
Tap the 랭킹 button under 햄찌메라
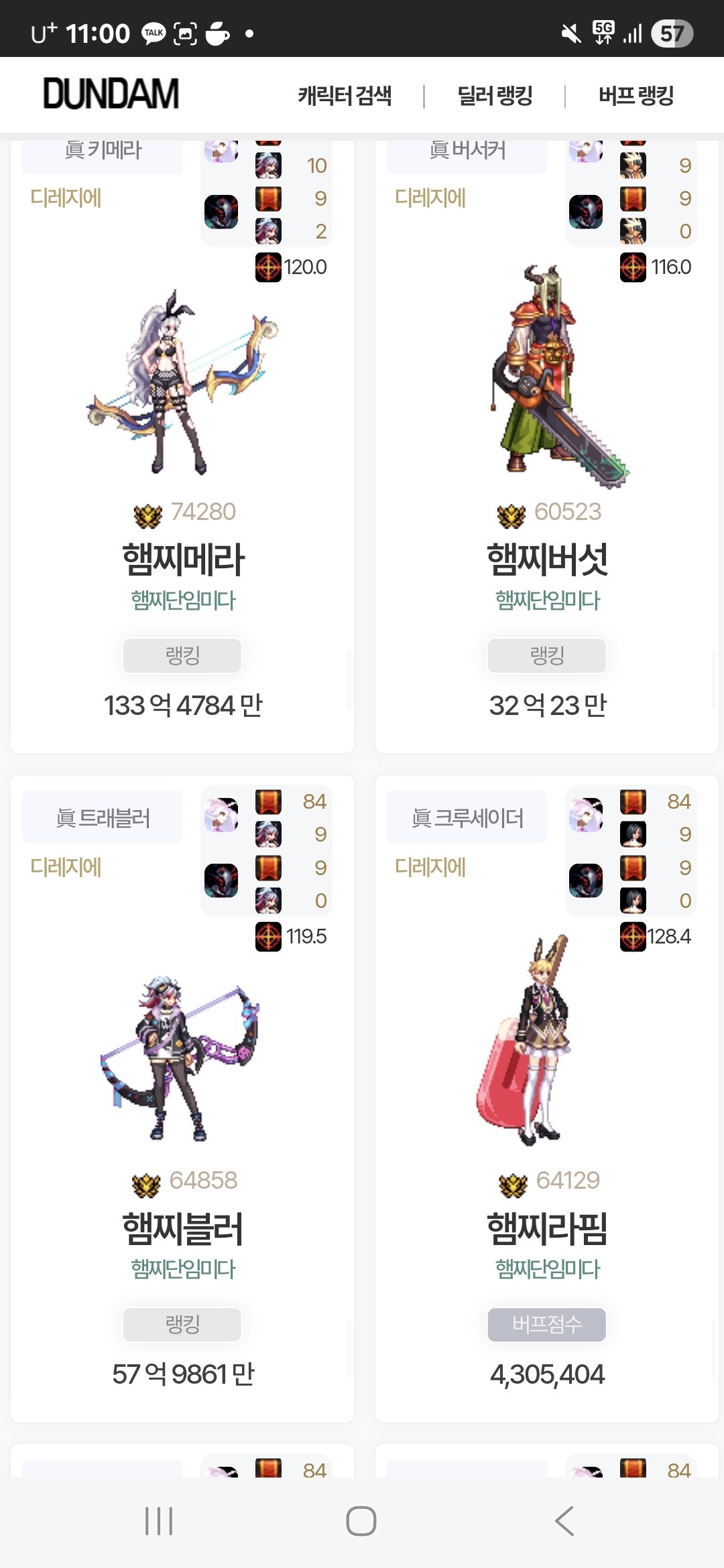182,655
